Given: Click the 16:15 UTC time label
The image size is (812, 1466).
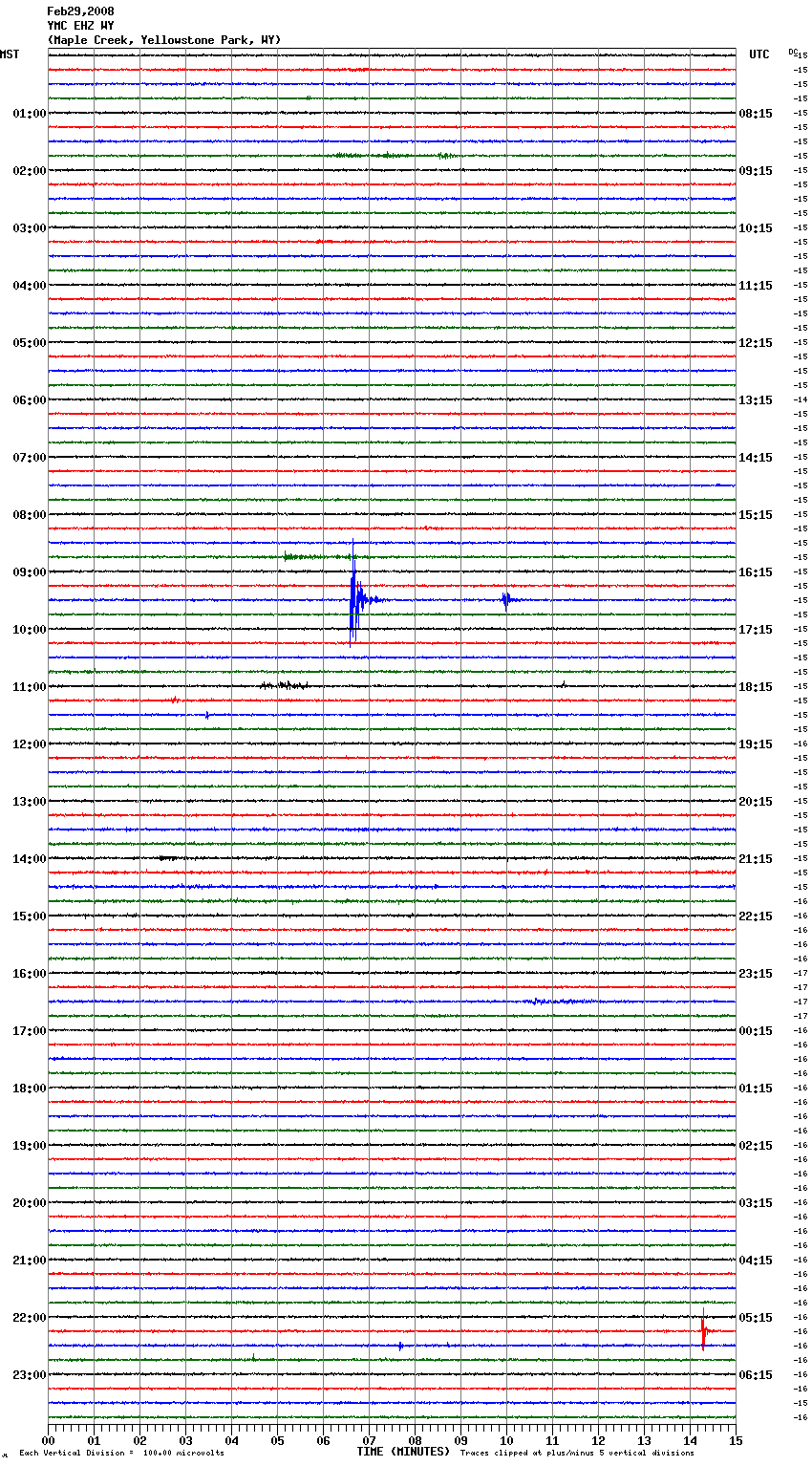Looking at the screenshot, I should coord(756,572).
